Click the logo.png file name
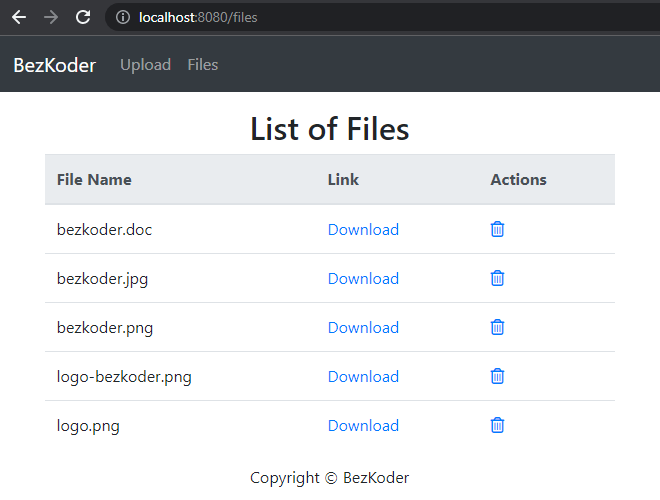Screen dimensions: 660x500 [x=88, y=426]
